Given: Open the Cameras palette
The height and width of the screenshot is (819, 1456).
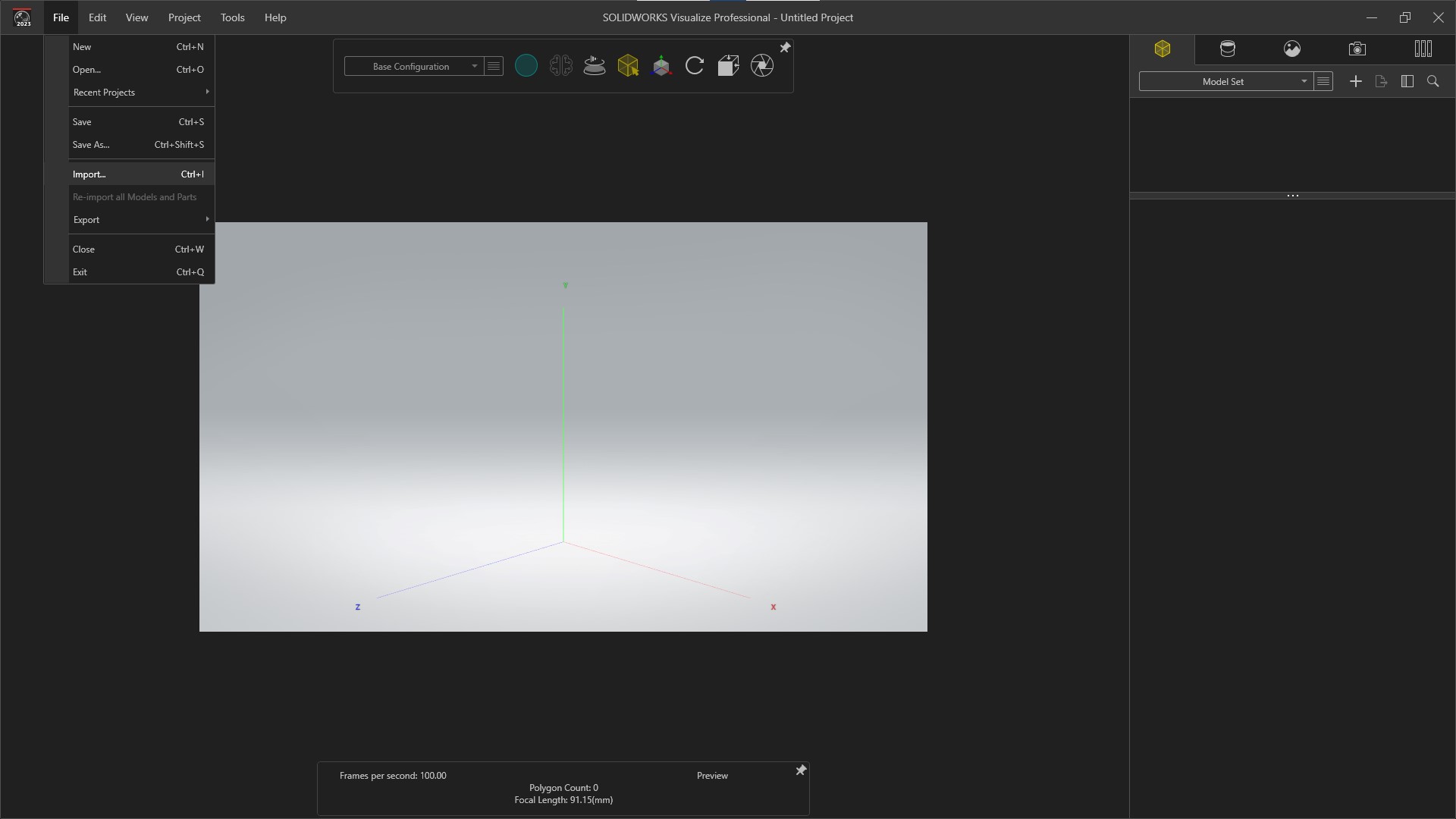Looking at the screenshot, I should pyautogui.click(x=1357, y=49).
